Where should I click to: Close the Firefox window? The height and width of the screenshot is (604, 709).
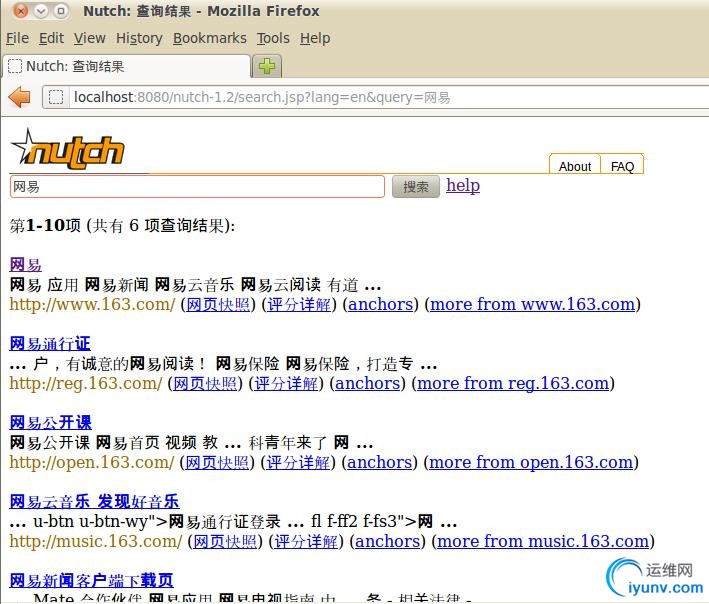[20, 10]
